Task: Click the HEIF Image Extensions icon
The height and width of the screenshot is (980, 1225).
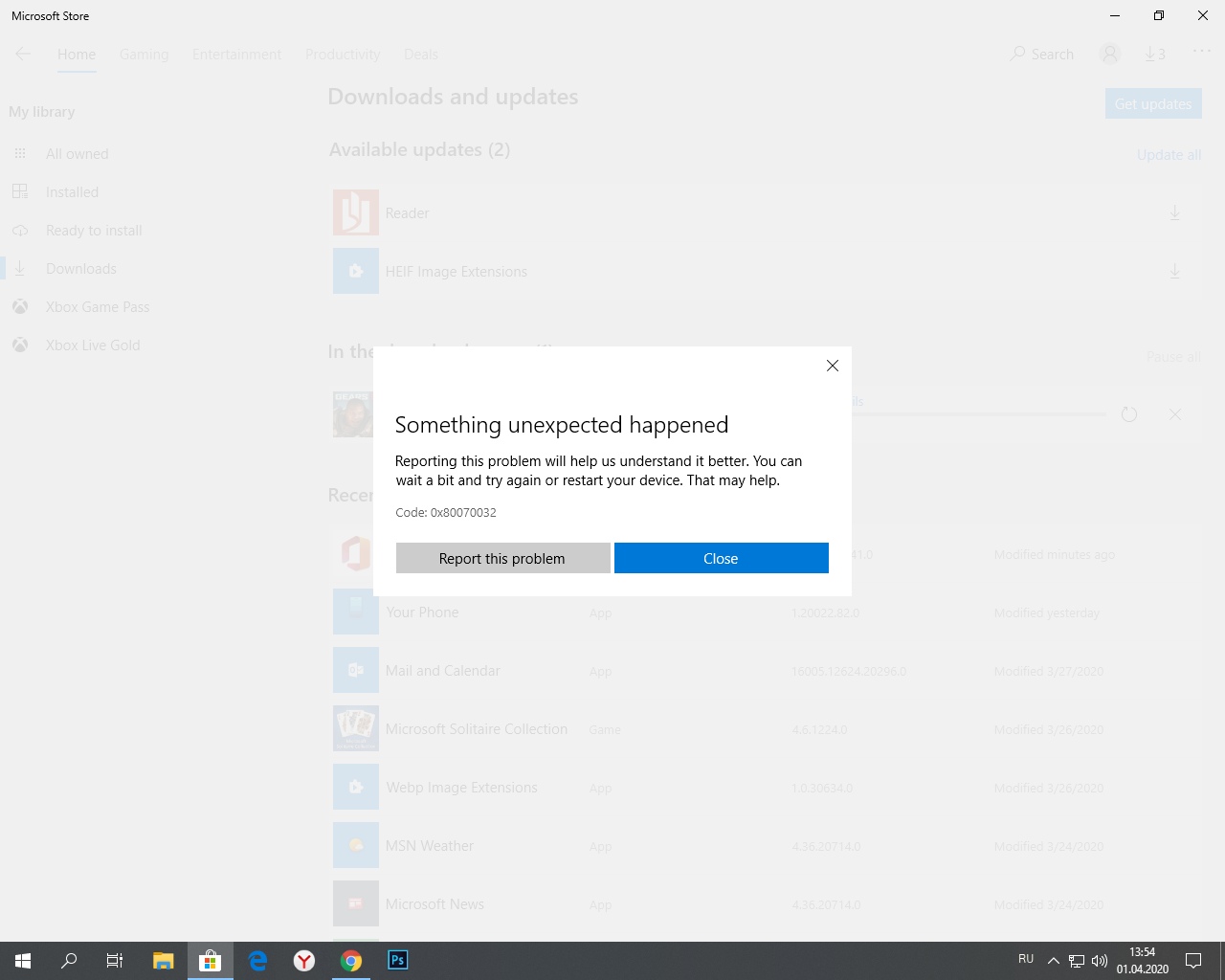Action: click(356, 271)
